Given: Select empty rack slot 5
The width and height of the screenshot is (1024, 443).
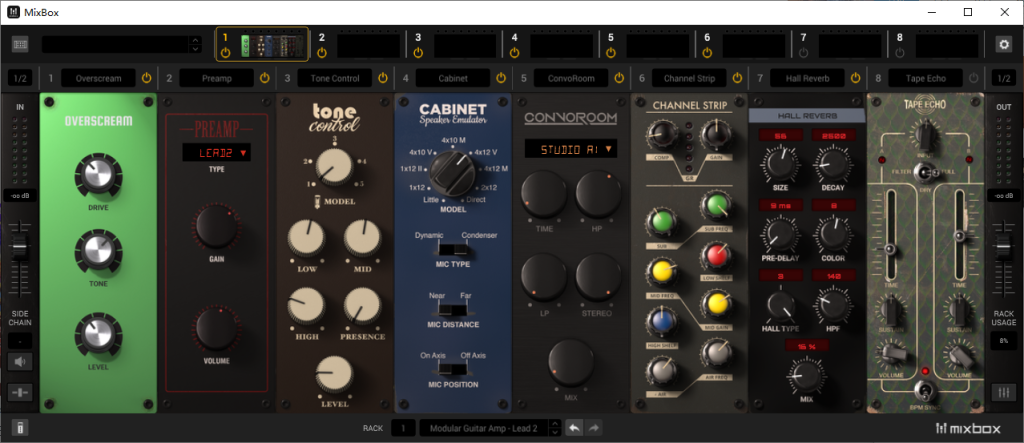Looking at the screenshot, I should 658,46.
